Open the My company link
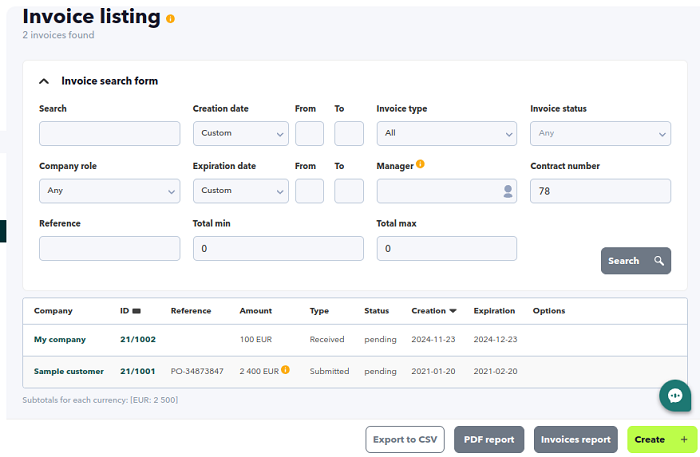 [x=60, y=340]
